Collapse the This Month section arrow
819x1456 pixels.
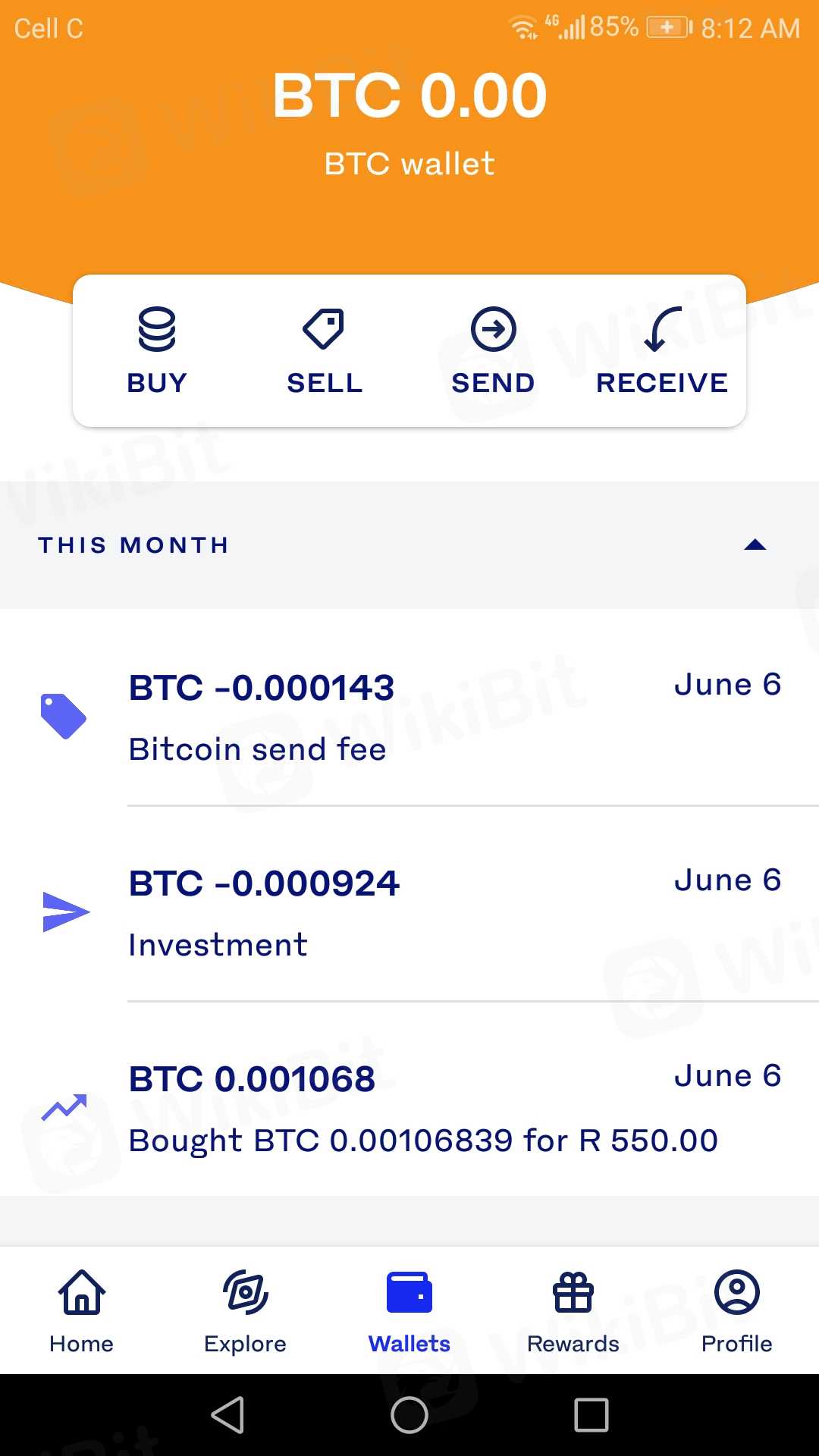[755, 545]
